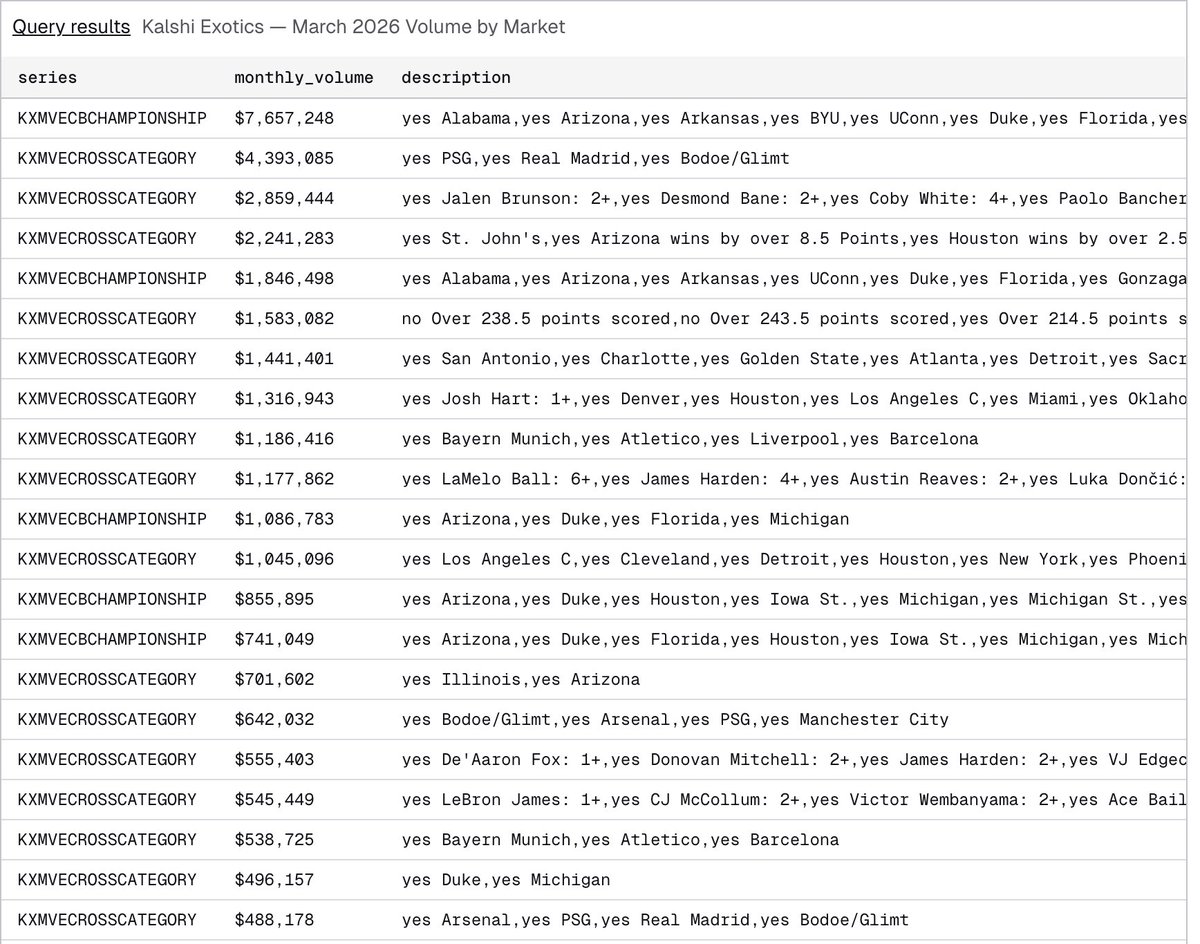Click 'yes Arizona,yes Duke,yes Florida,yes Michigan'

(x=625, y=519)
